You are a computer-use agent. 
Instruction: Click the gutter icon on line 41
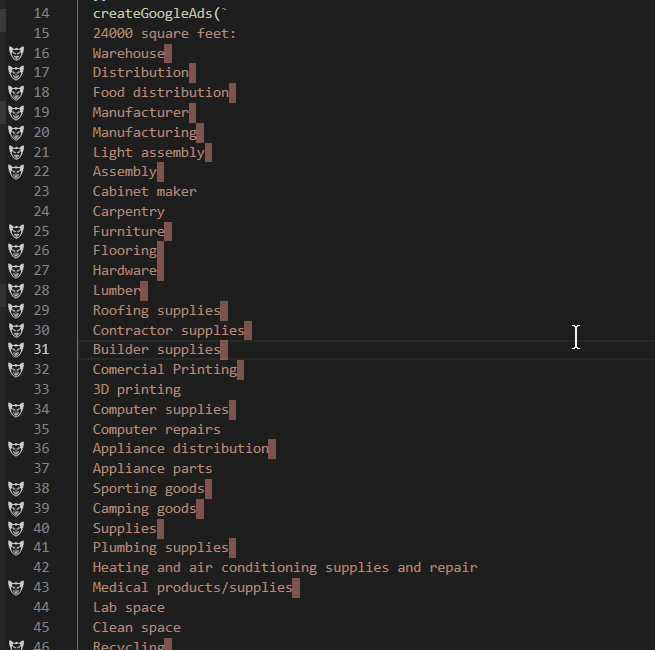(16, 548)
